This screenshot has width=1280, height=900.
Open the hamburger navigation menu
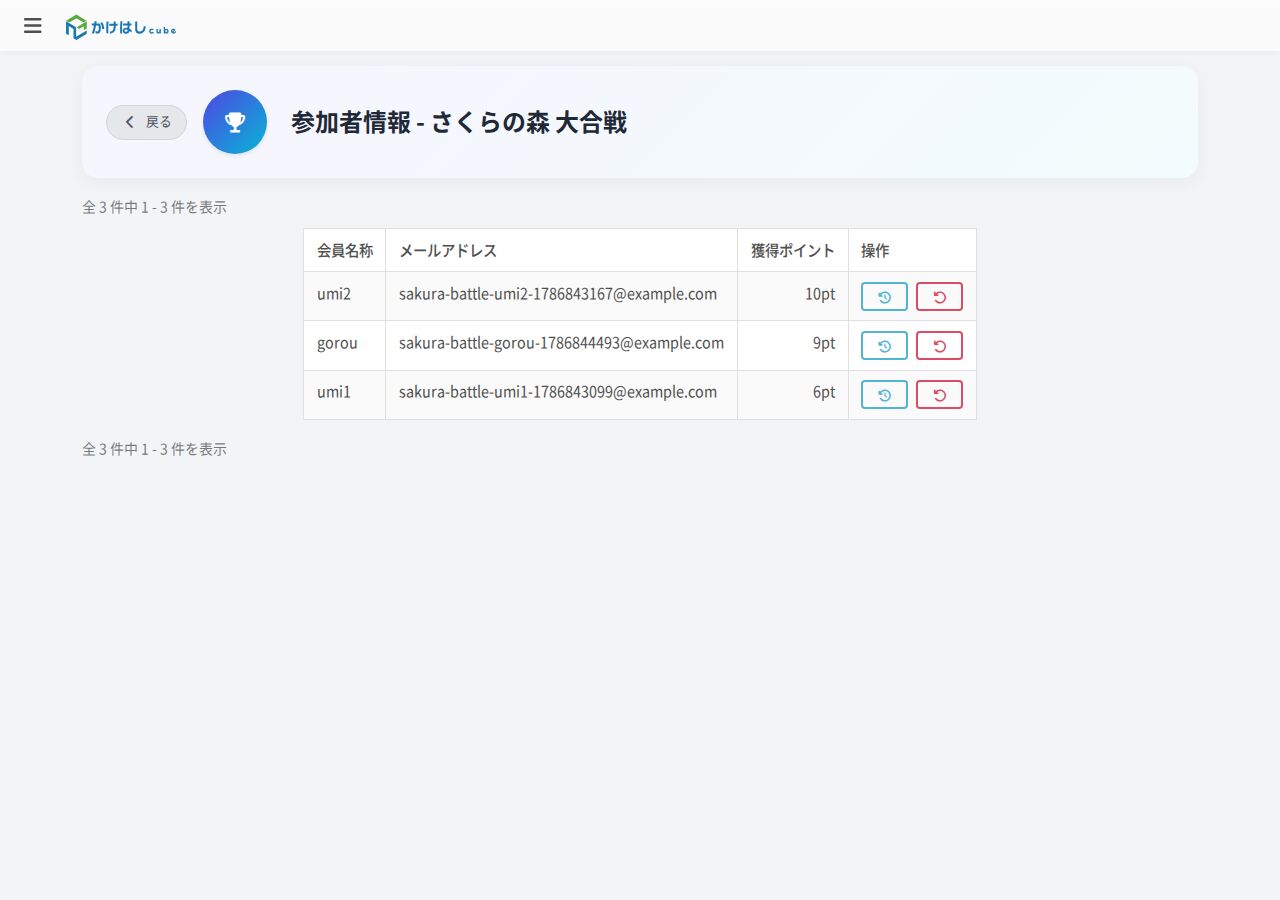tap(33, 26)
